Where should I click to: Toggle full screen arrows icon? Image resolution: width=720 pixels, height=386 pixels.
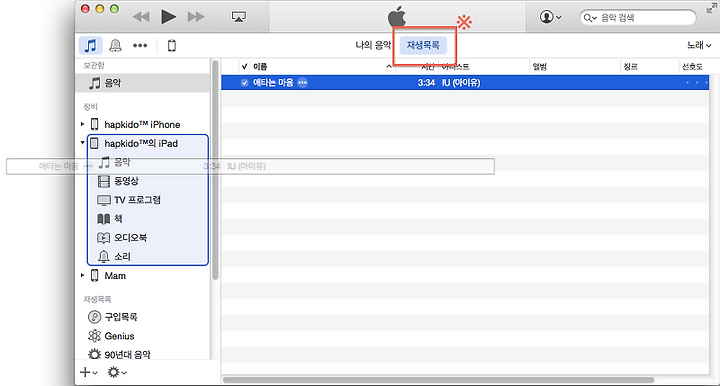[x=711, y=8]
